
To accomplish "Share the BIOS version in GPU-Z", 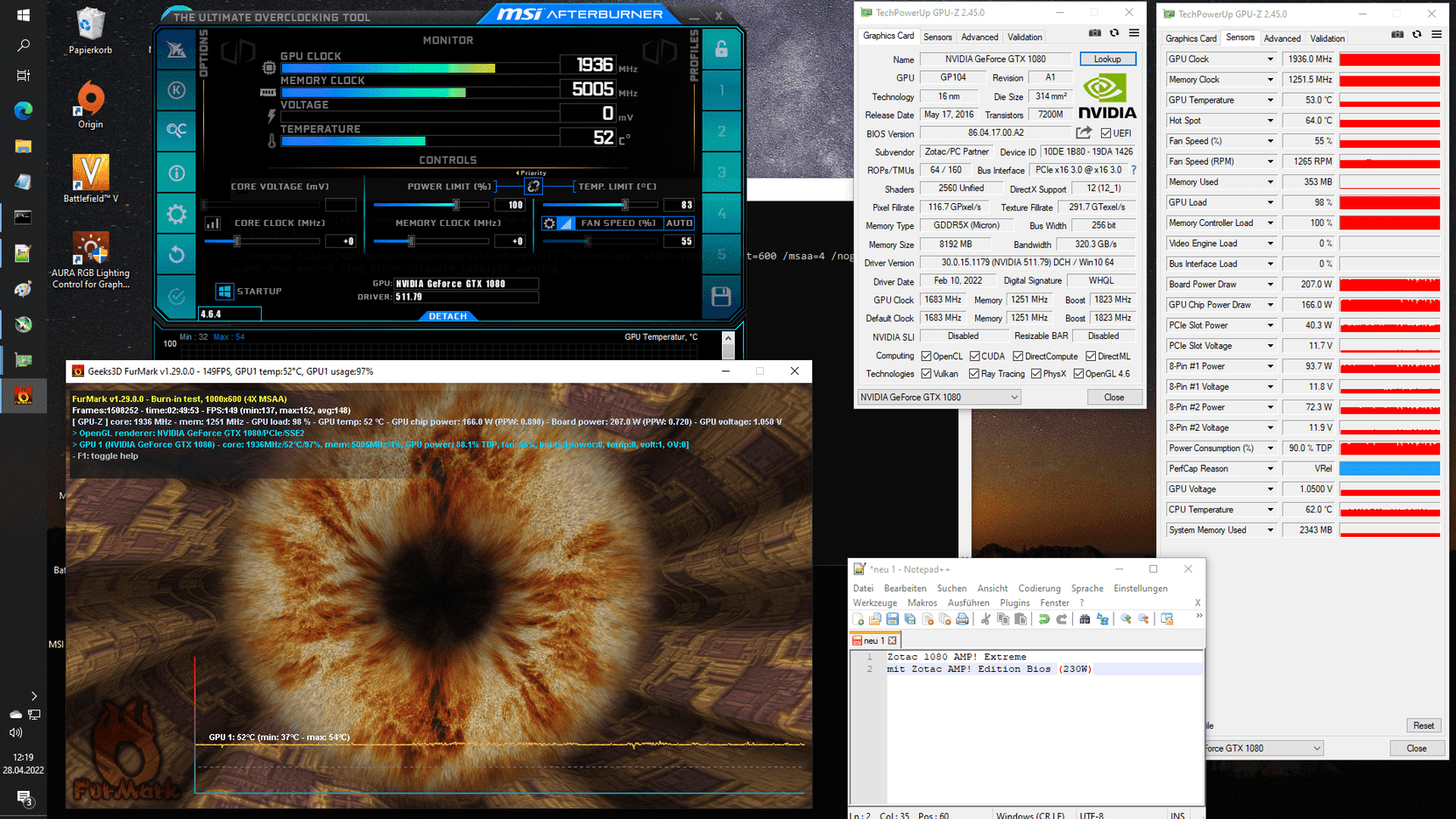I will (1085, 133).
